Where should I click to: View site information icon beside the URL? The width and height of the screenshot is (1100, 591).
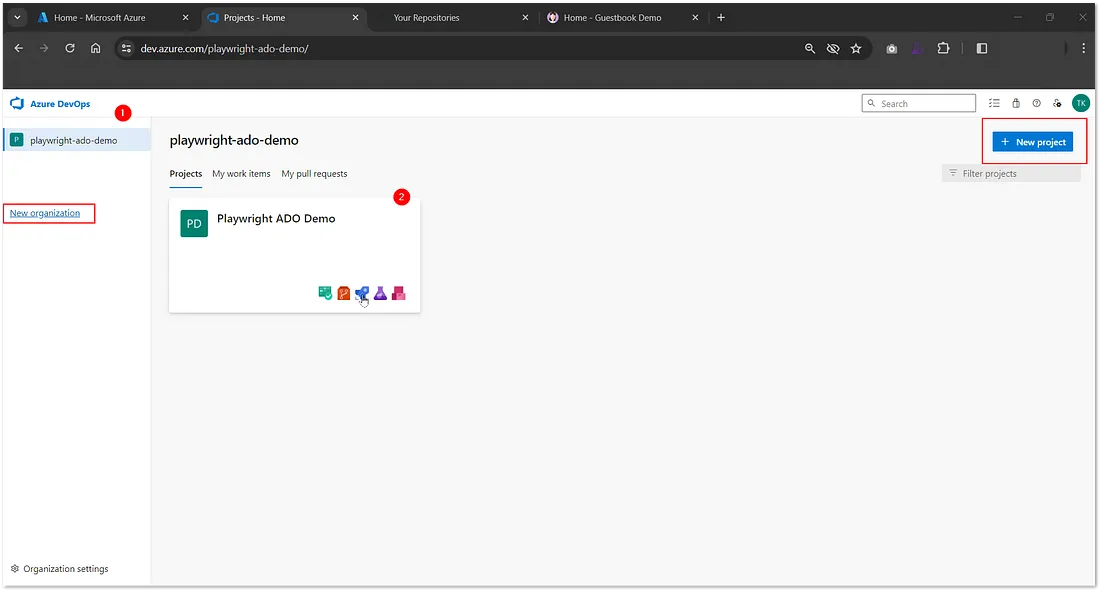(x=126, y=48)
